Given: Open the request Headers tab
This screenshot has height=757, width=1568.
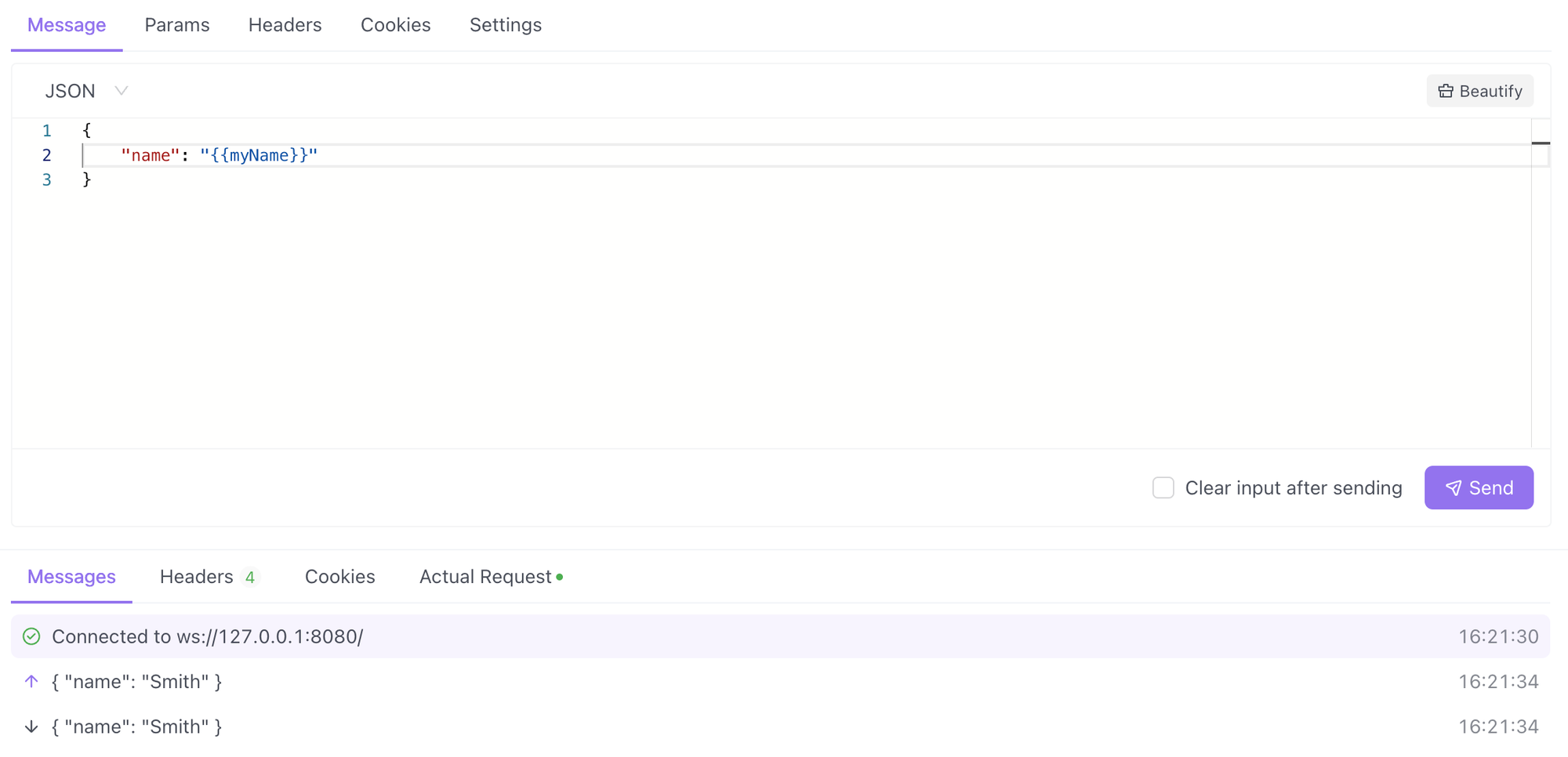Looking at the screenshot, I should tap(285, 25).
